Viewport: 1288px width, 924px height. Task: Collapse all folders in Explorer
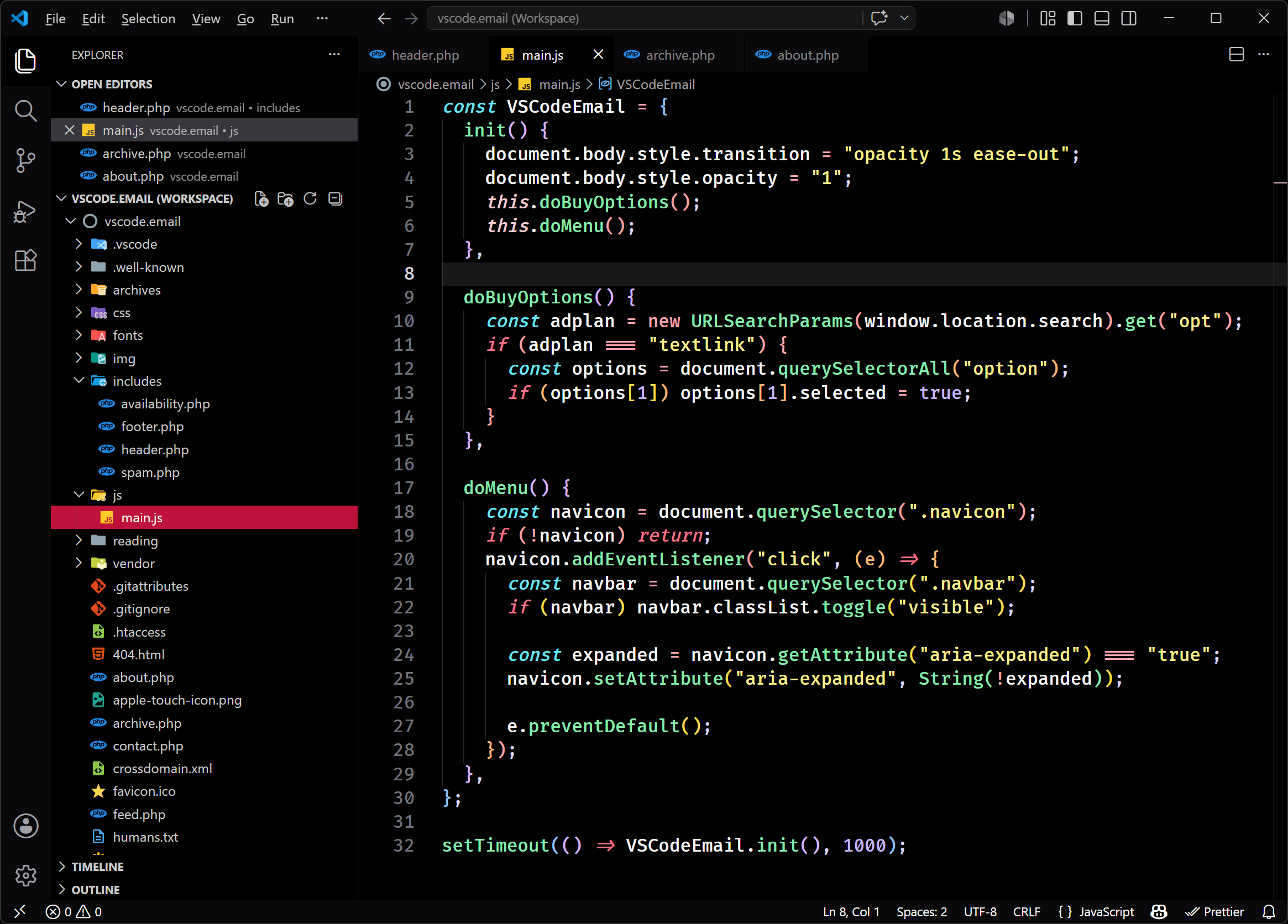pyautogui.click(x=335, y=198)
